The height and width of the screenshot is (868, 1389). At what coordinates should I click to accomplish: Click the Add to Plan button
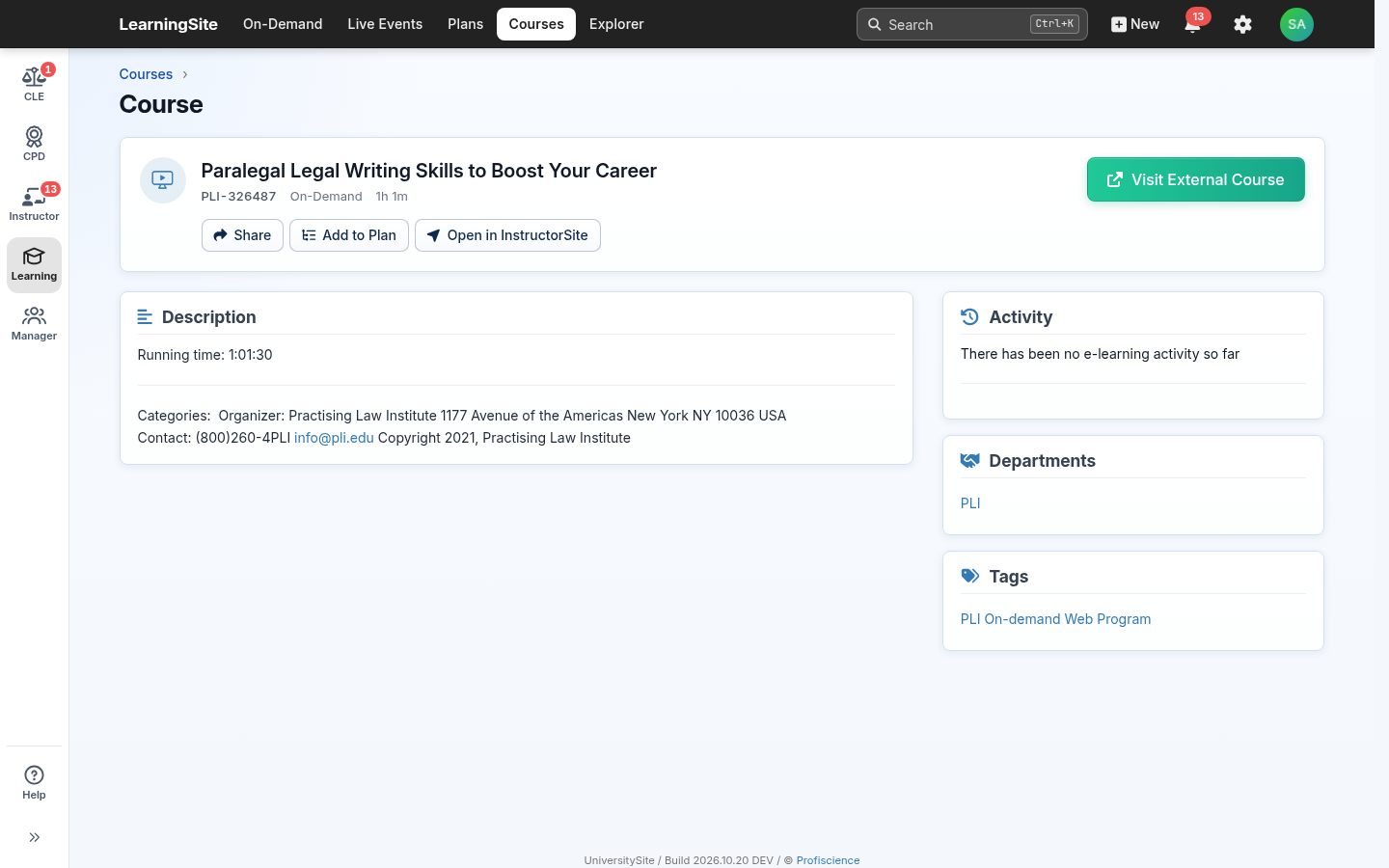click(x=349, y=235)
